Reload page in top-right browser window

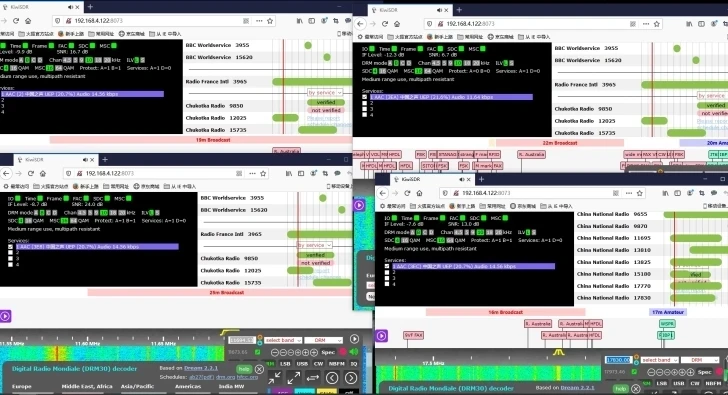coord(385,24)
